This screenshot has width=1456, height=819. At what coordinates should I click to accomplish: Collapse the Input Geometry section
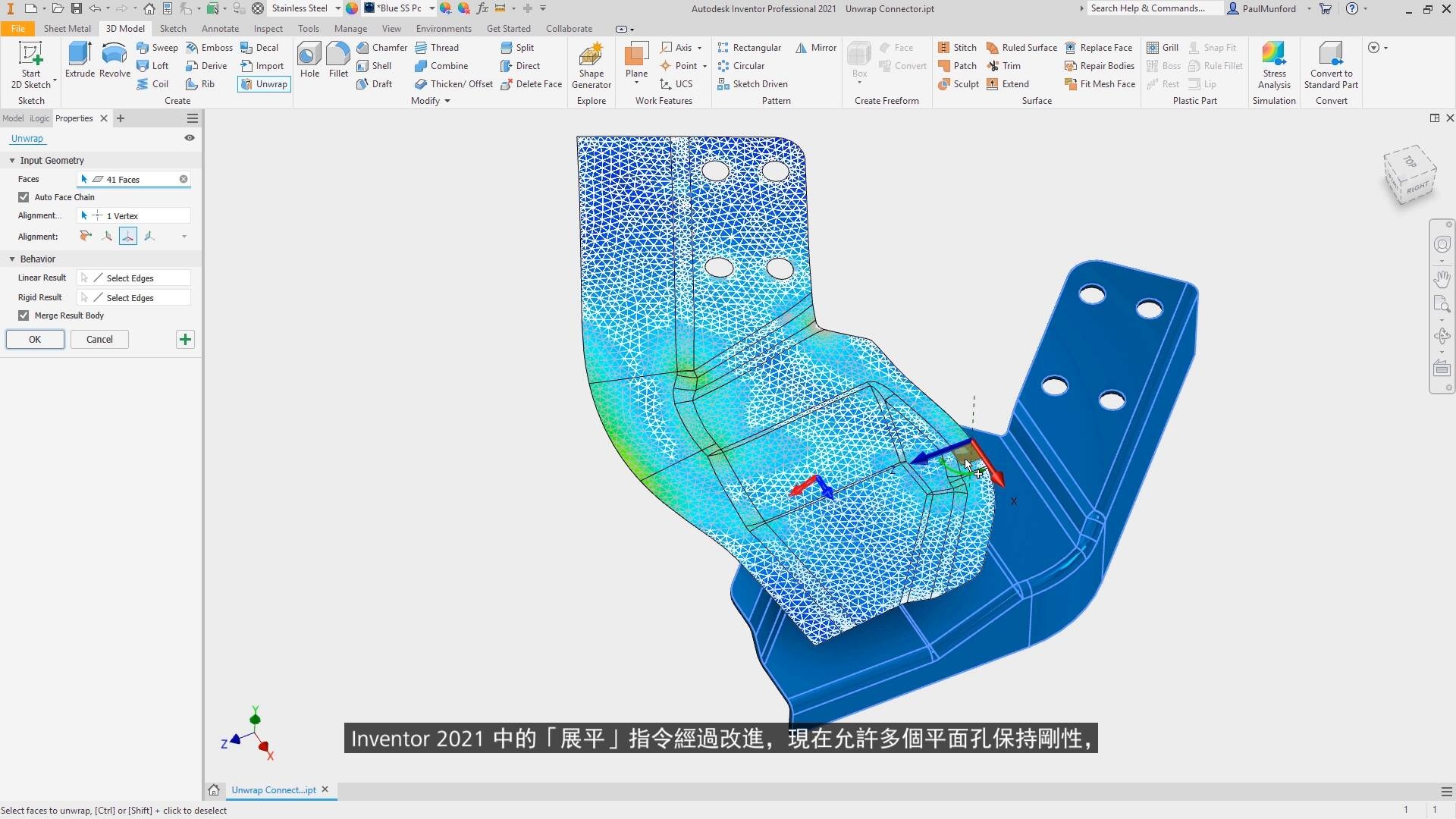[12, 161]
